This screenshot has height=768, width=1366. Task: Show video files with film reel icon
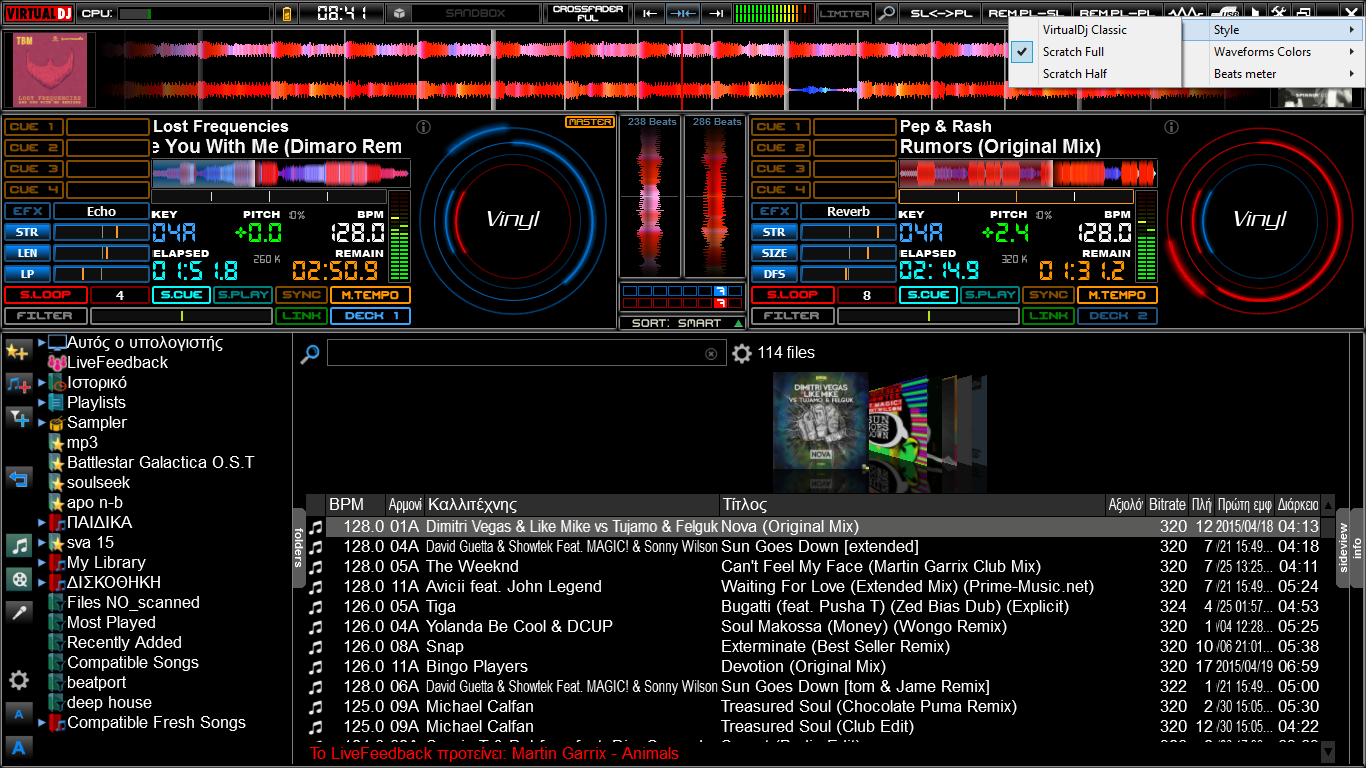click(x=18, y=578)
